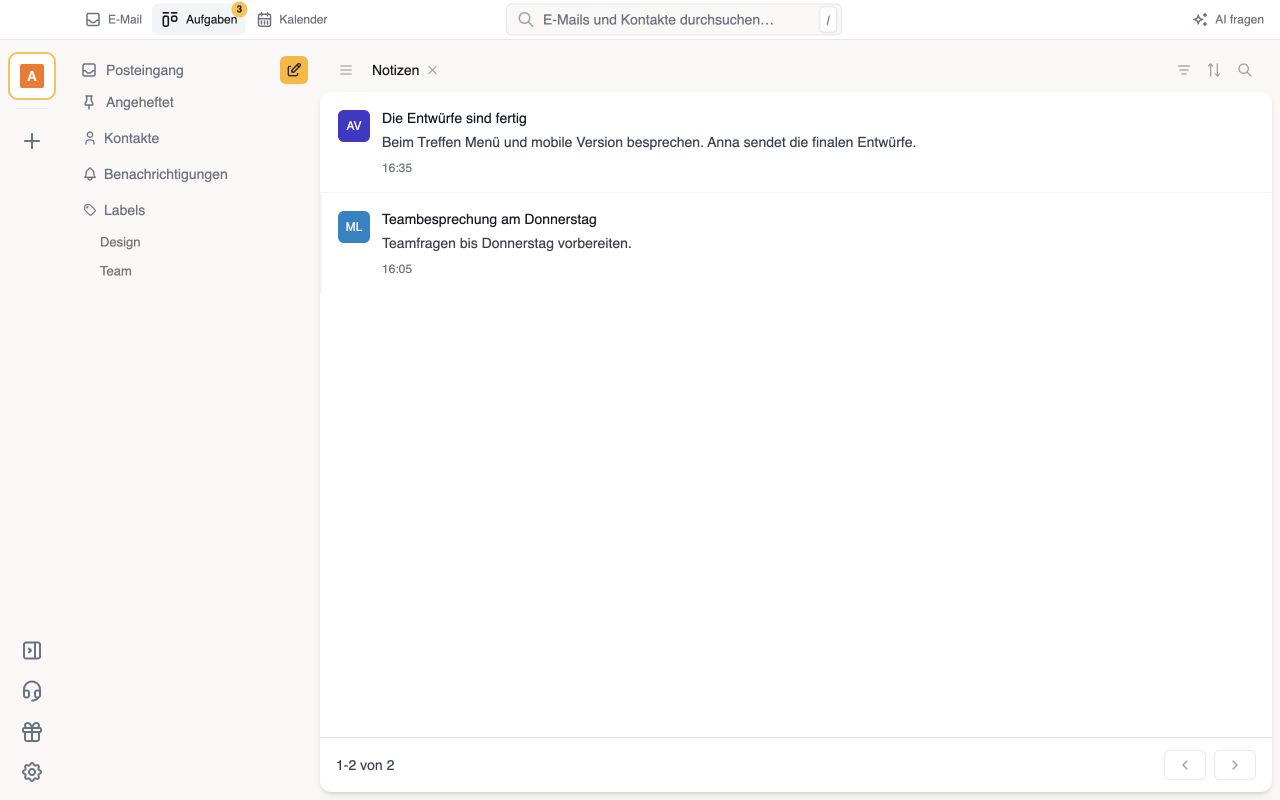Viewport: 1280px width, 800px height.
Task: Switch to the E-Mail tab
Action: (x=114, y=19)
